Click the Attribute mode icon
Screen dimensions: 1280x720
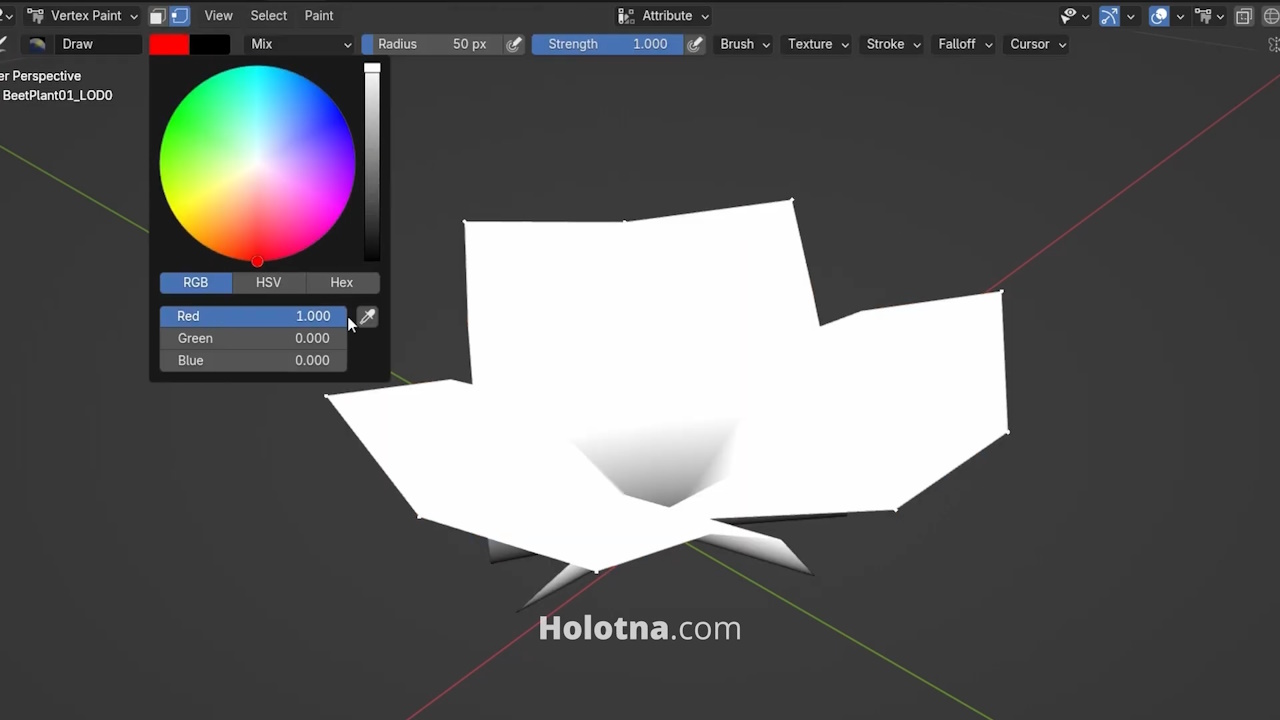coord(626,16)
